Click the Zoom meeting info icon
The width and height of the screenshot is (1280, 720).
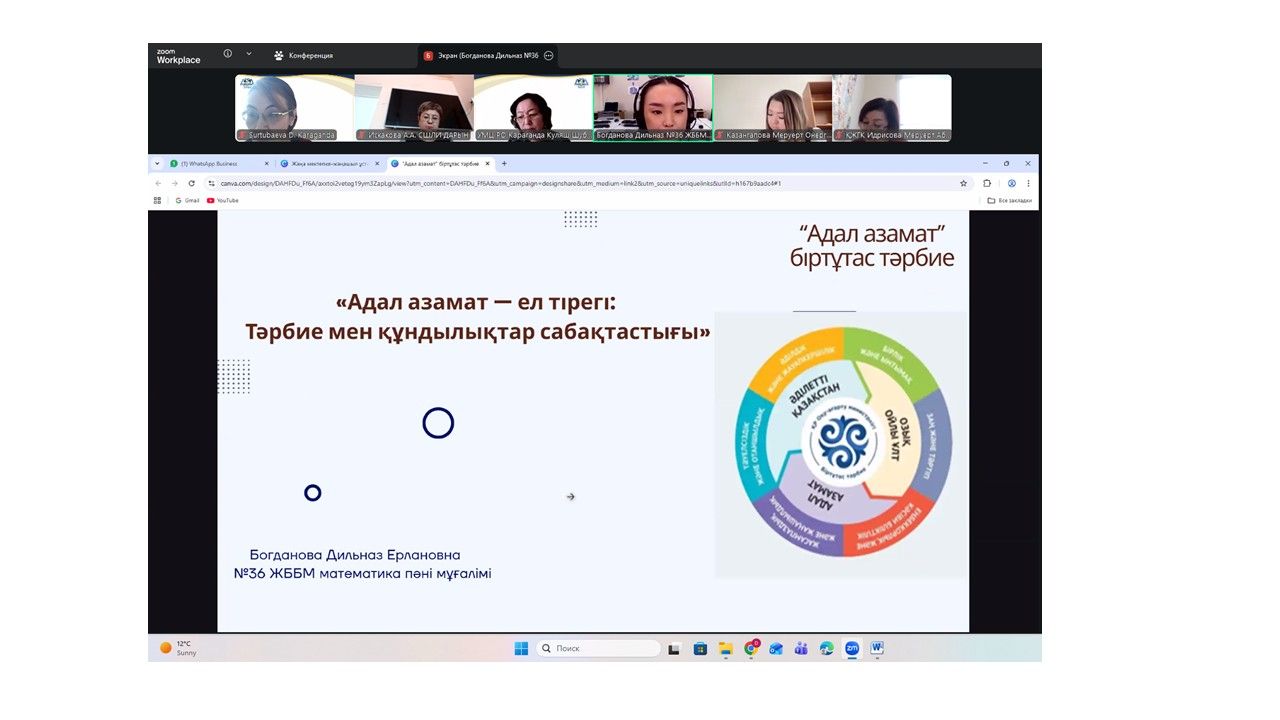[x=227, y=54]
